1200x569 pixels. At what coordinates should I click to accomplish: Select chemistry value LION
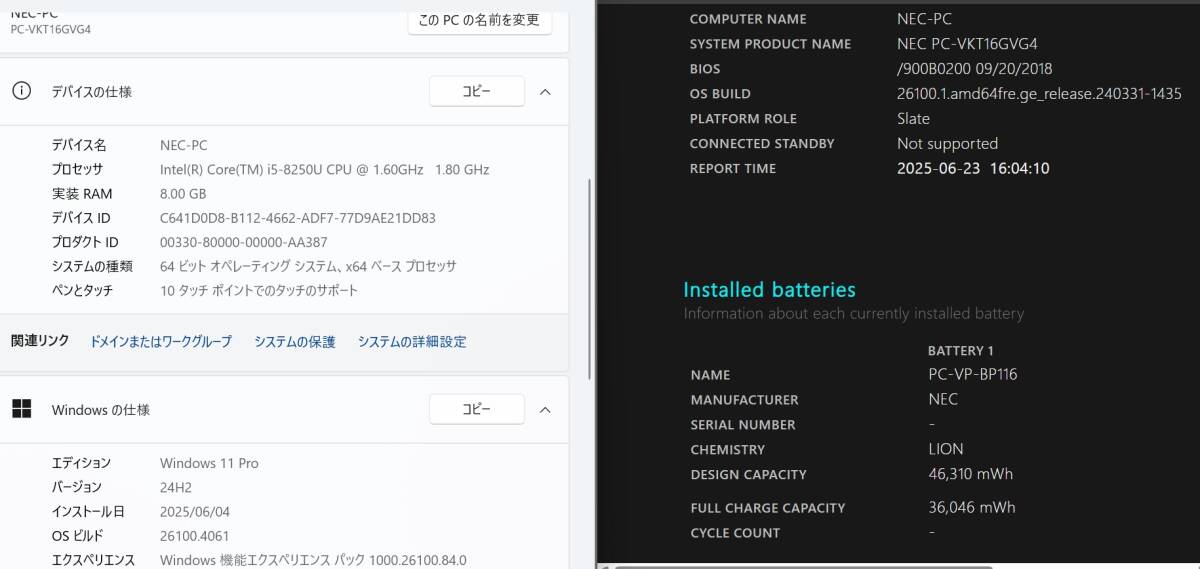click(x=946, y=449)
